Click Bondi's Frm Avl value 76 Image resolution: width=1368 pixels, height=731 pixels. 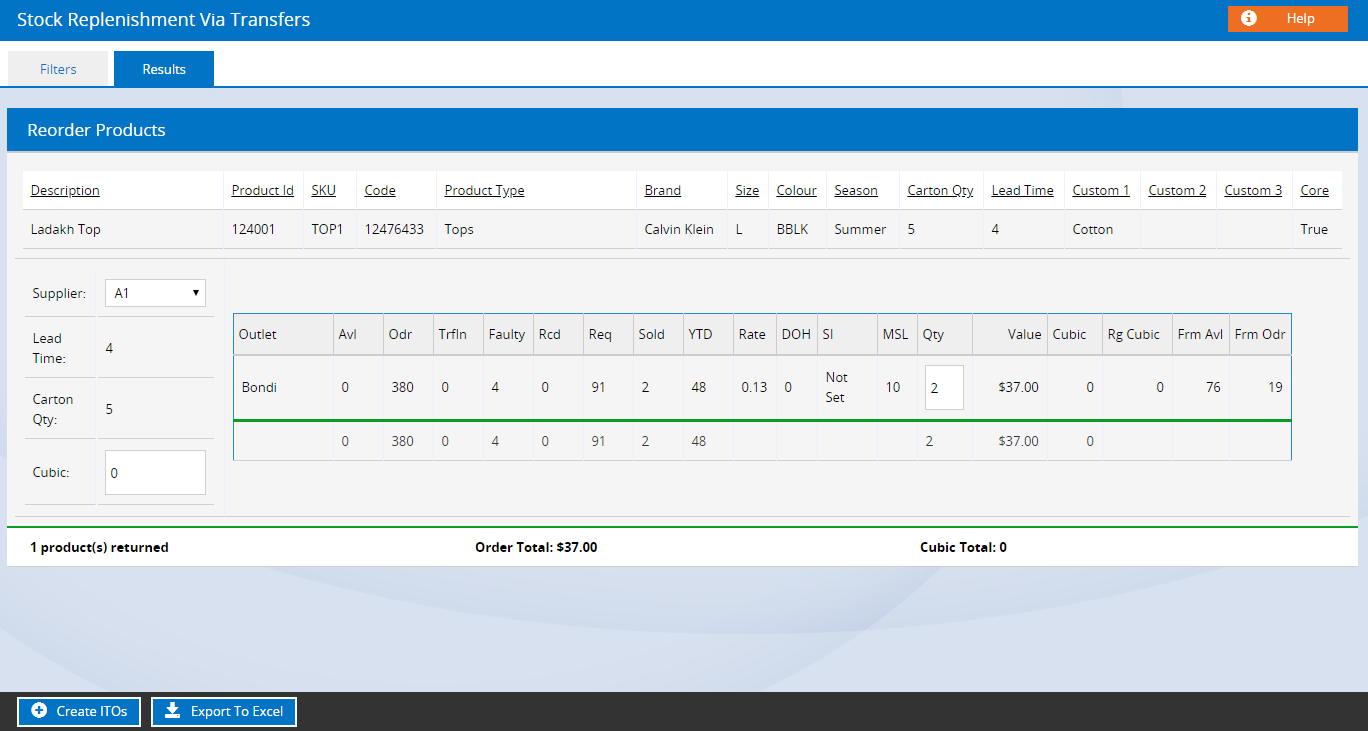click(1213, 387)
